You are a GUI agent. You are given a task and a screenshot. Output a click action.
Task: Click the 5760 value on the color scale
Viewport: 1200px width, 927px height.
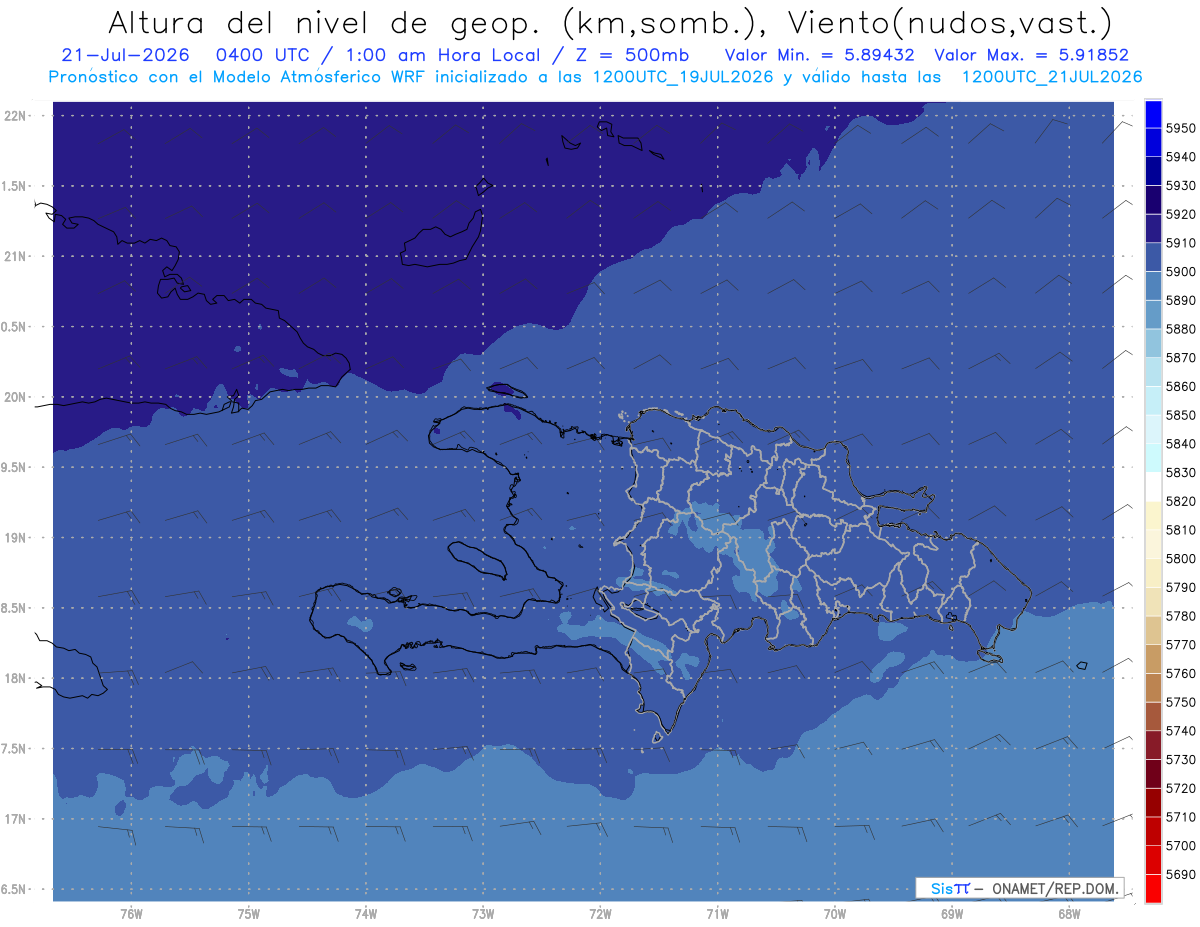[x=1180, y=674]
